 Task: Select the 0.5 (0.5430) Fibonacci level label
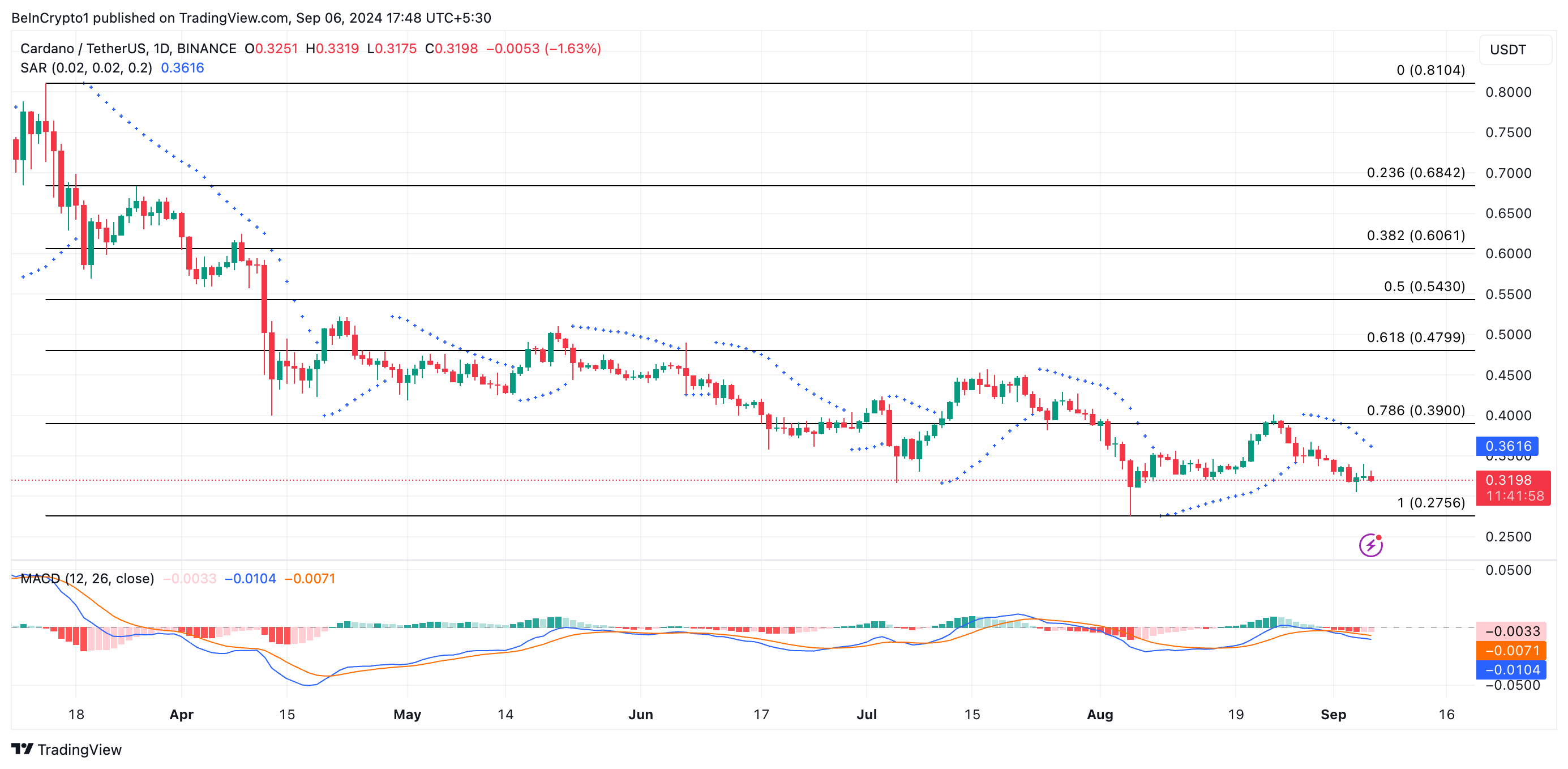pyautogui.click(x=1424, y=286)
